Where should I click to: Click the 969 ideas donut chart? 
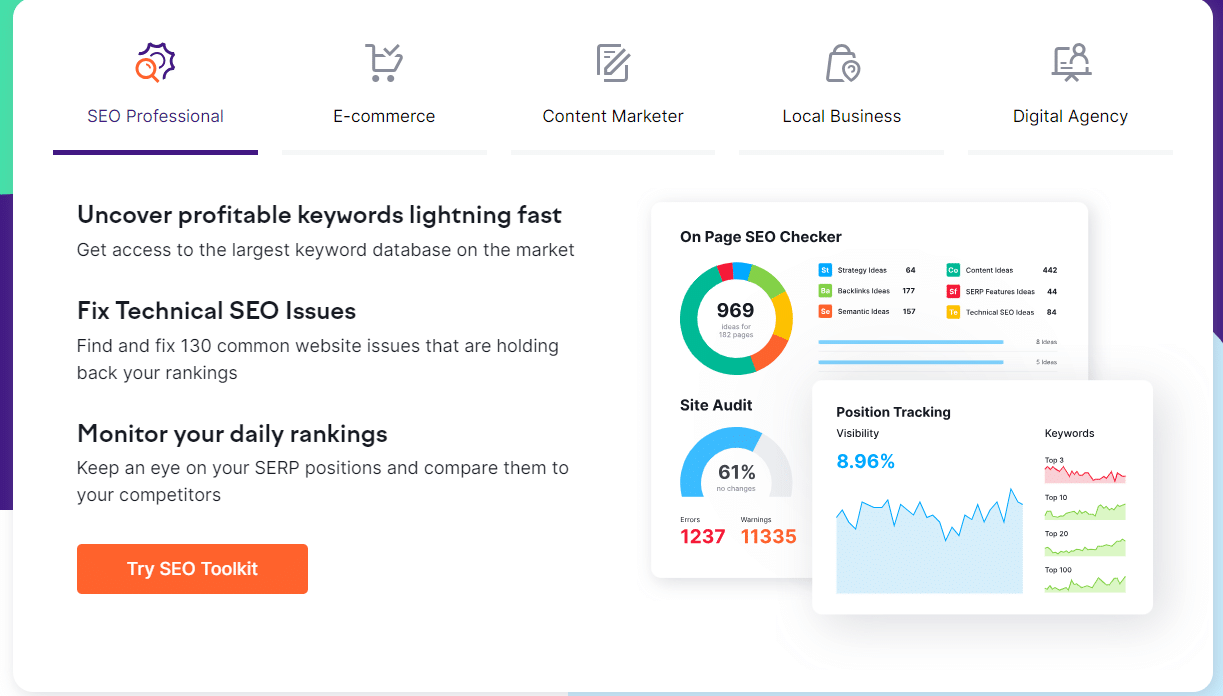coord(736,318)
